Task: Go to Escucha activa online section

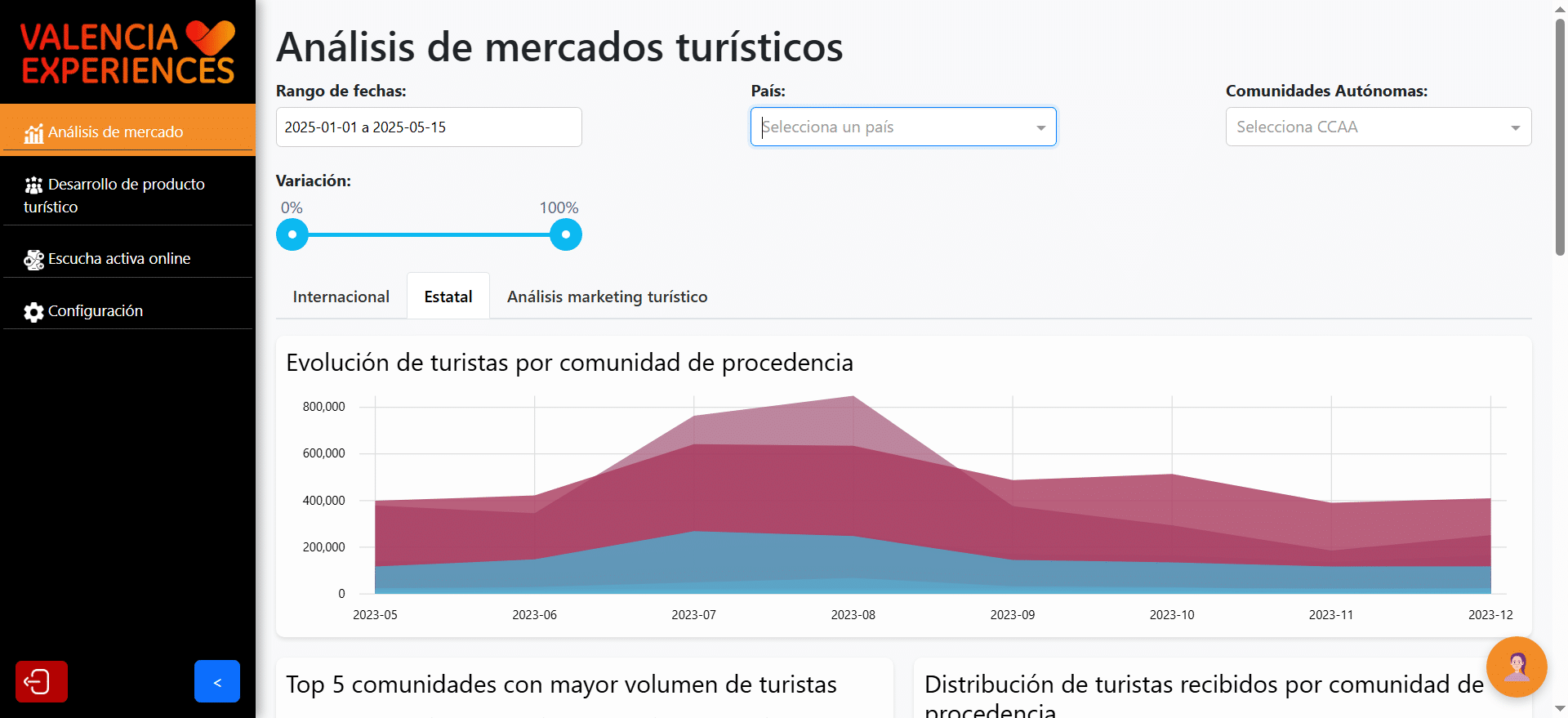Action: [119, 259]
